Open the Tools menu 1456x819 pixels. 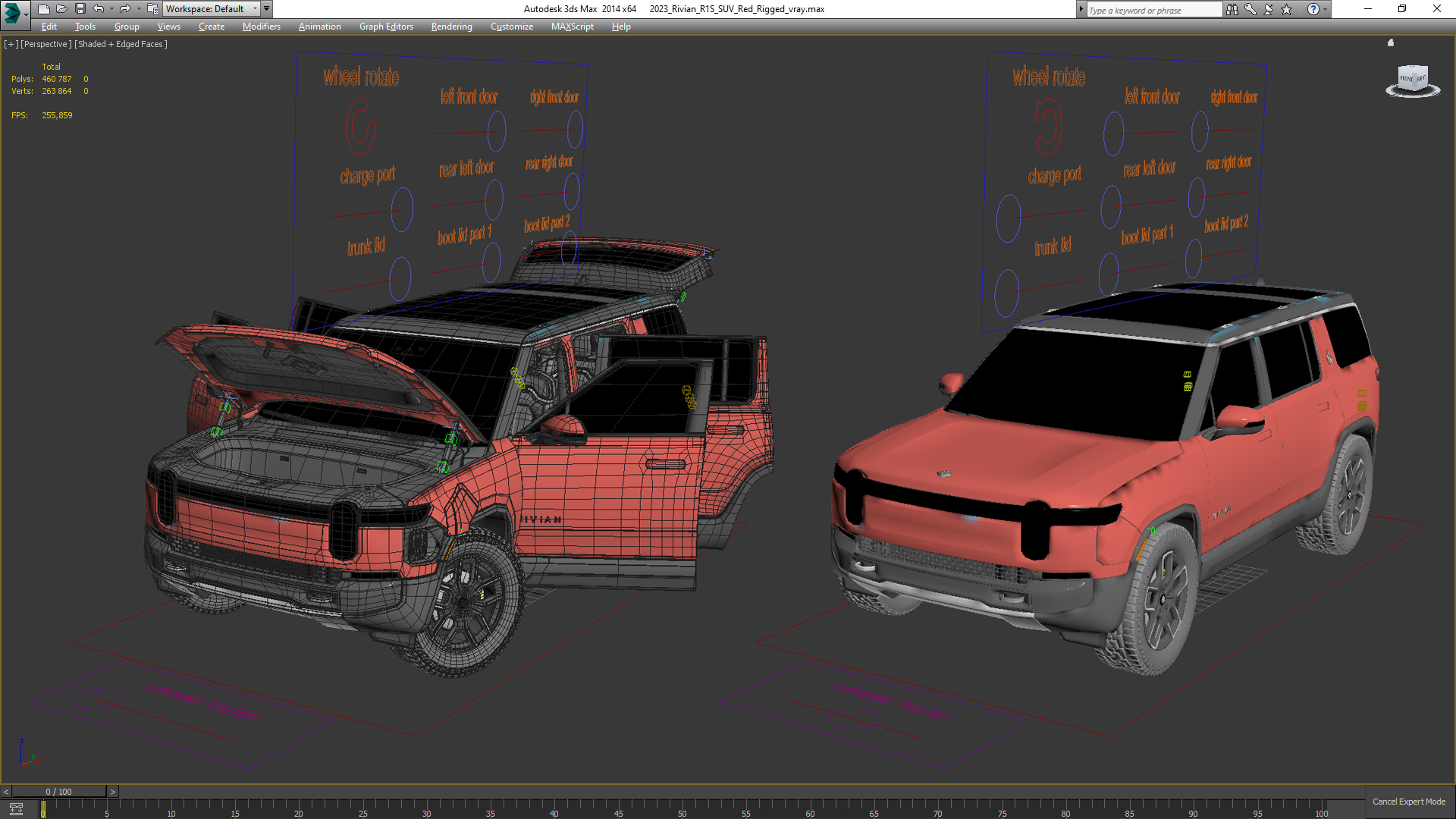(85, 27)
